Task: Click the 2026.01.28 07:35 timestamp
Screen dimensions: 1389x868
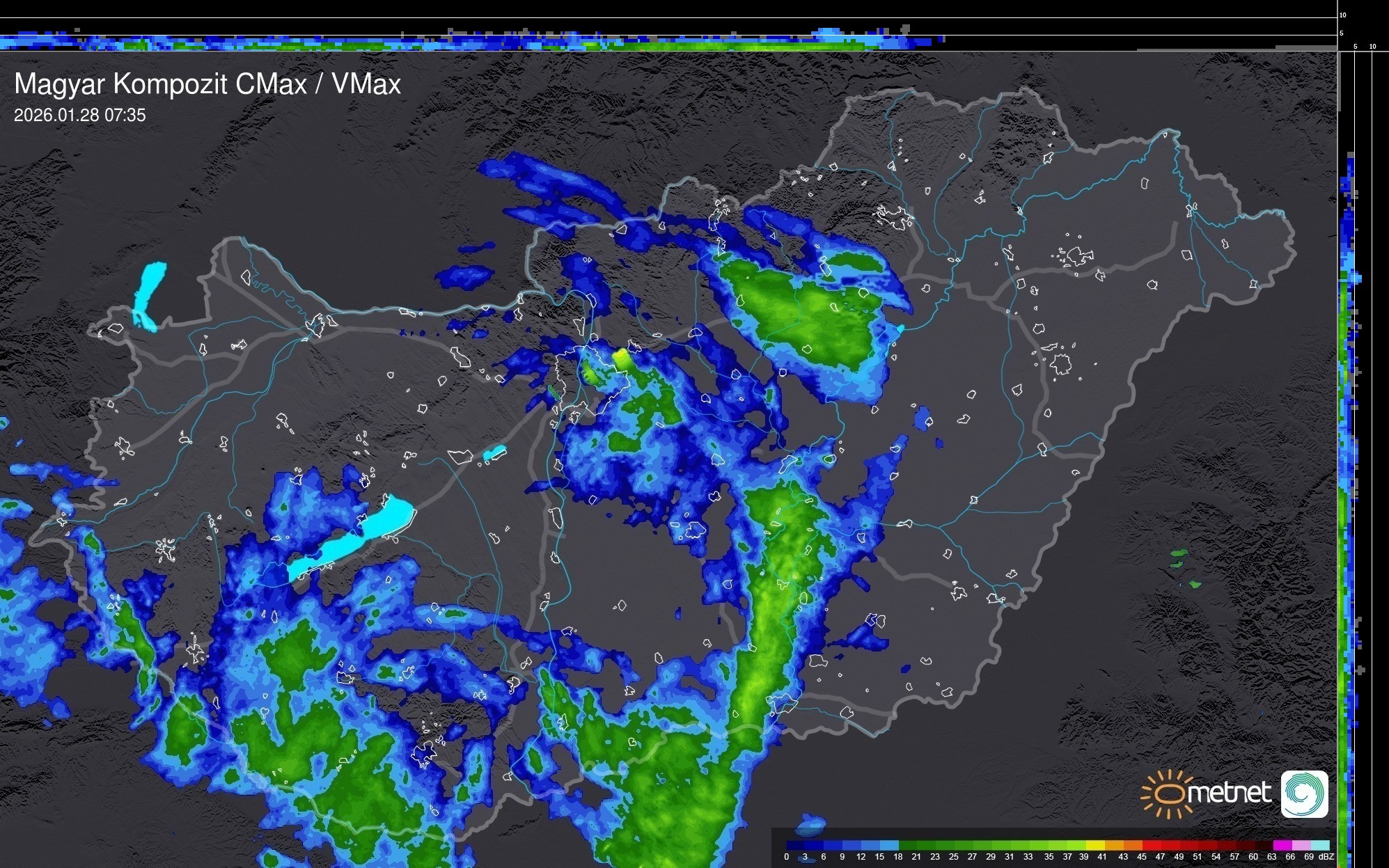Action: click(80, 116)
